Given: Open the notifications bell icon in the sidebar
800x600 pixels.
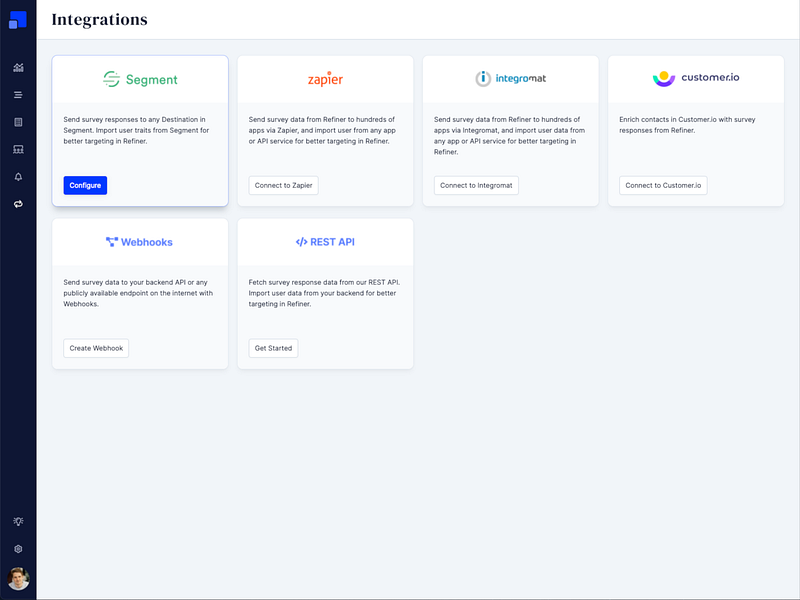Looking at the screenshot, I should click(x=18, y=177).
